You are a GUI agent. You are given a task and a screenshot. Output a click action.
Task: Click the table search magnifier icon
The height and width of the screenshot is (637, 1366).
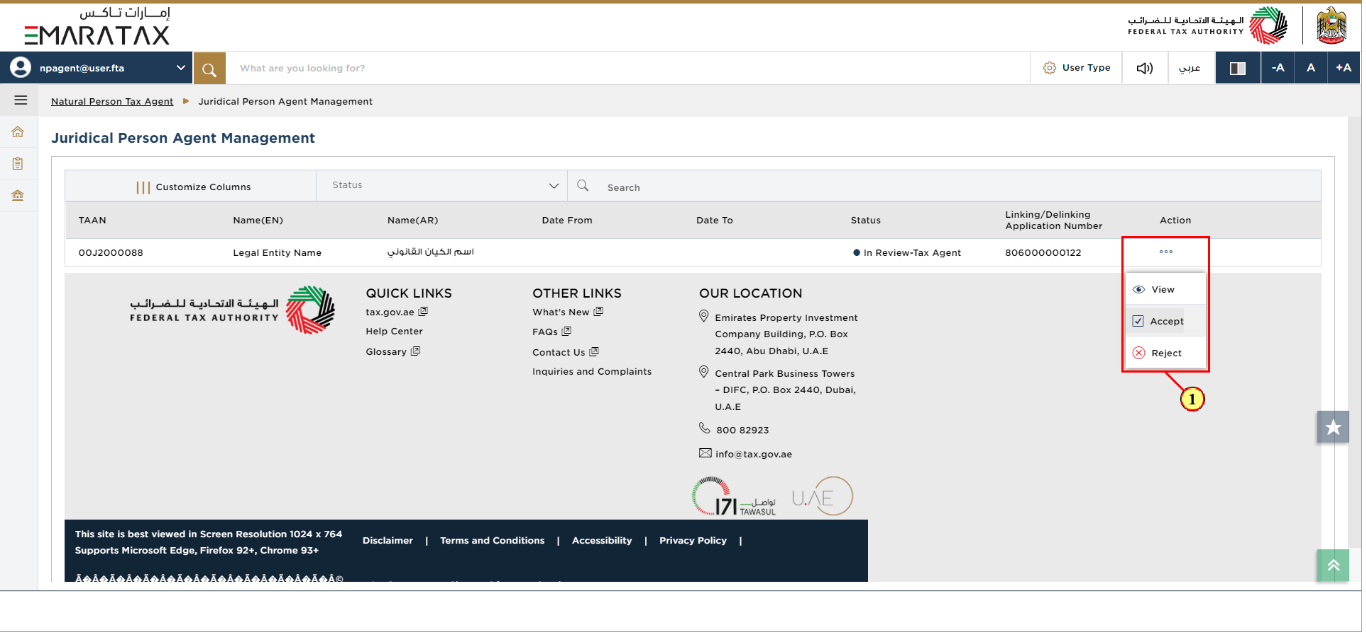click(x=583, y=186)
